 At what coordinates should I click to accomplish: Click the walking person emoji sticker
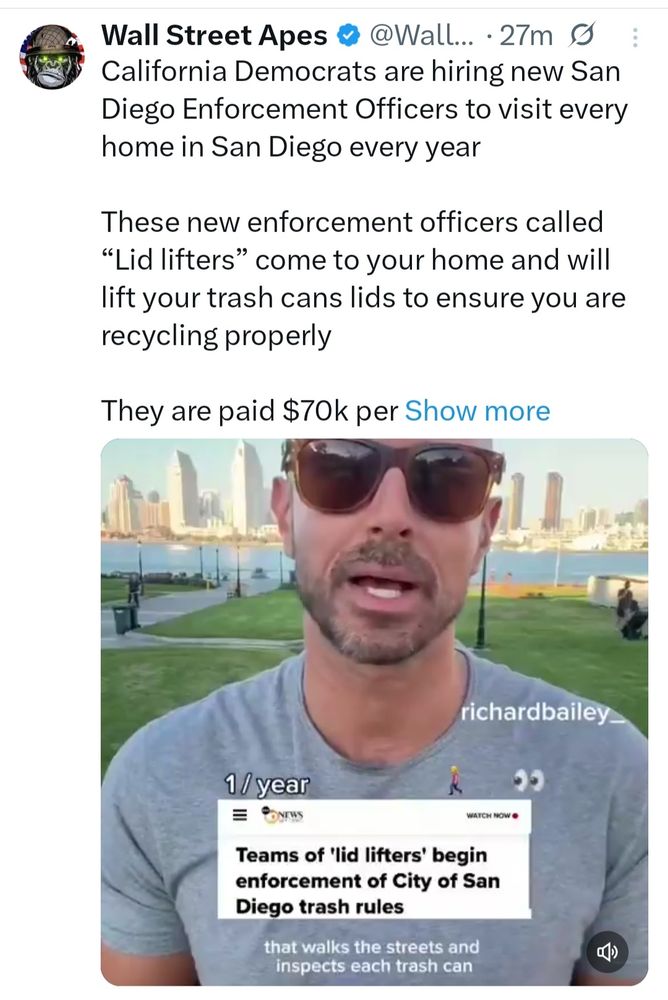coord(454,780)
